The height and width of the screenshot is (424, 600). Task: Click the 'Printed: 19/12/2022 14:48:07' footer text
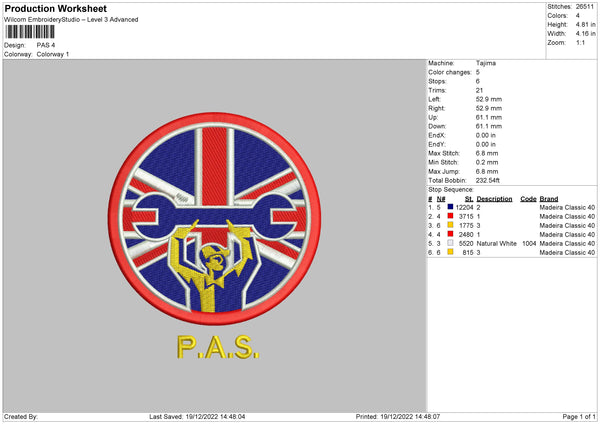point(398,417)
